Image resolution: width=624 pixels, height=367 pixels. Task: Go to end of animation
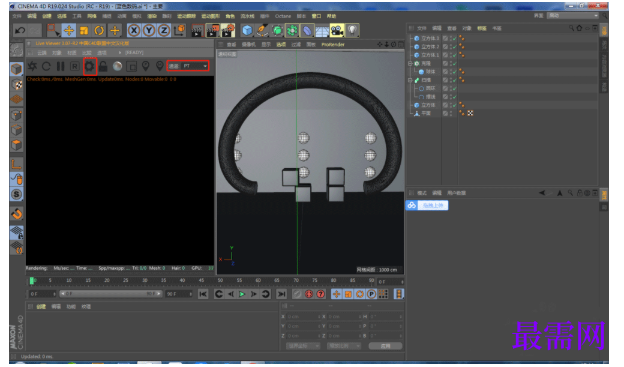[x=281, y=294]
